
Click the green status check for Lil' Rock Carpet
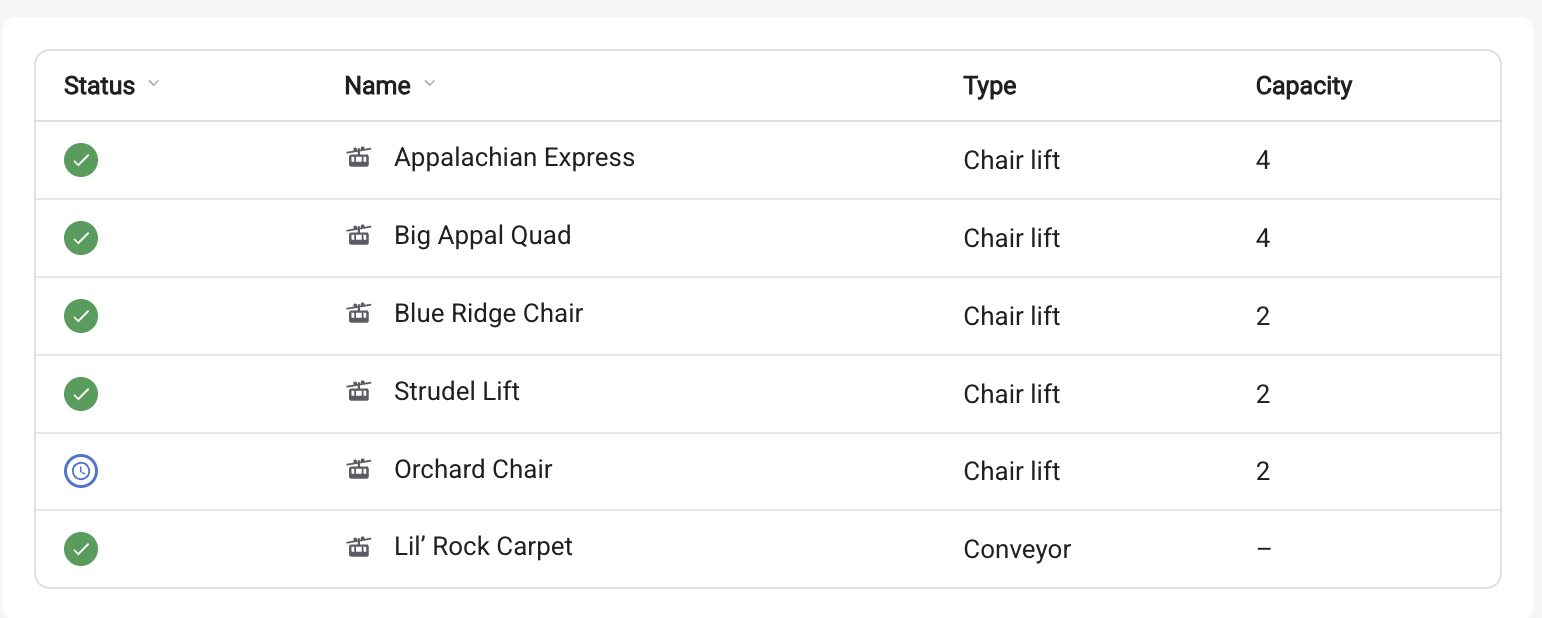click(x=81, y=549)
